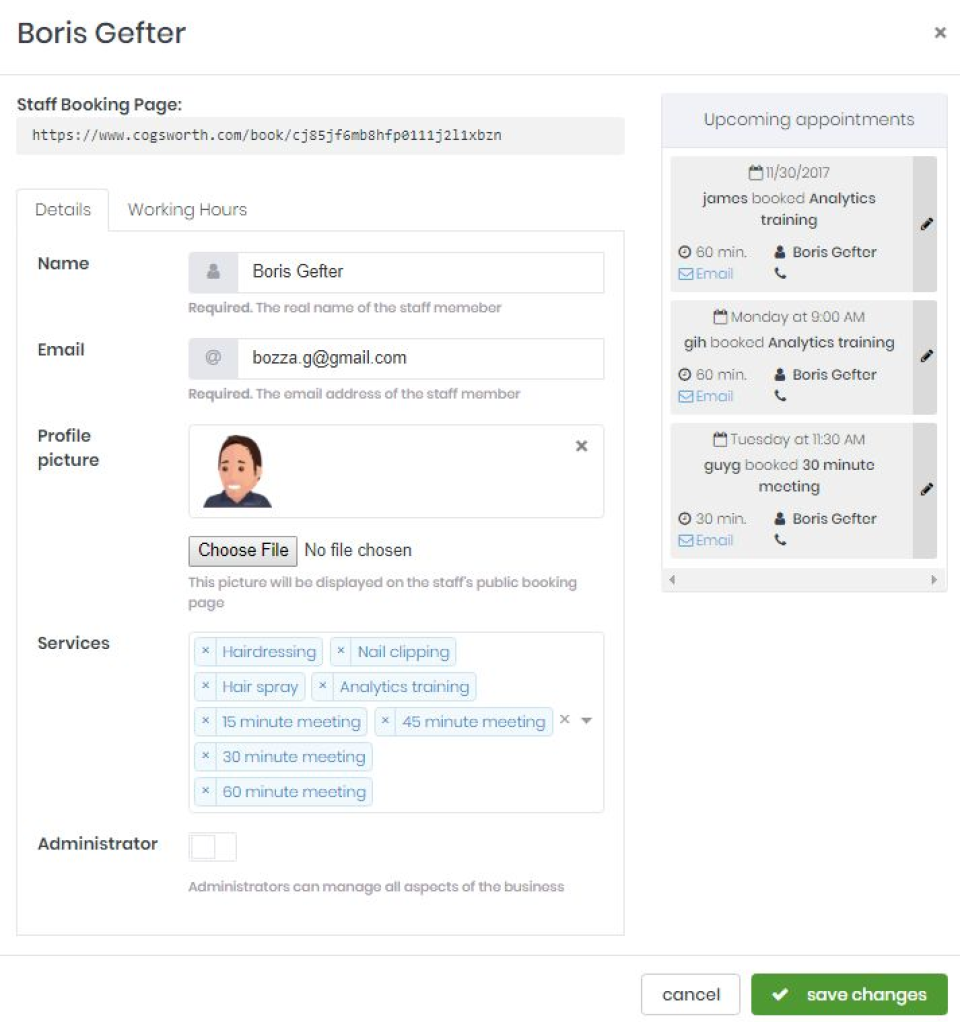Click the Choose File button
This screenshot has width=960, height=1022.
tap(243, 551)
